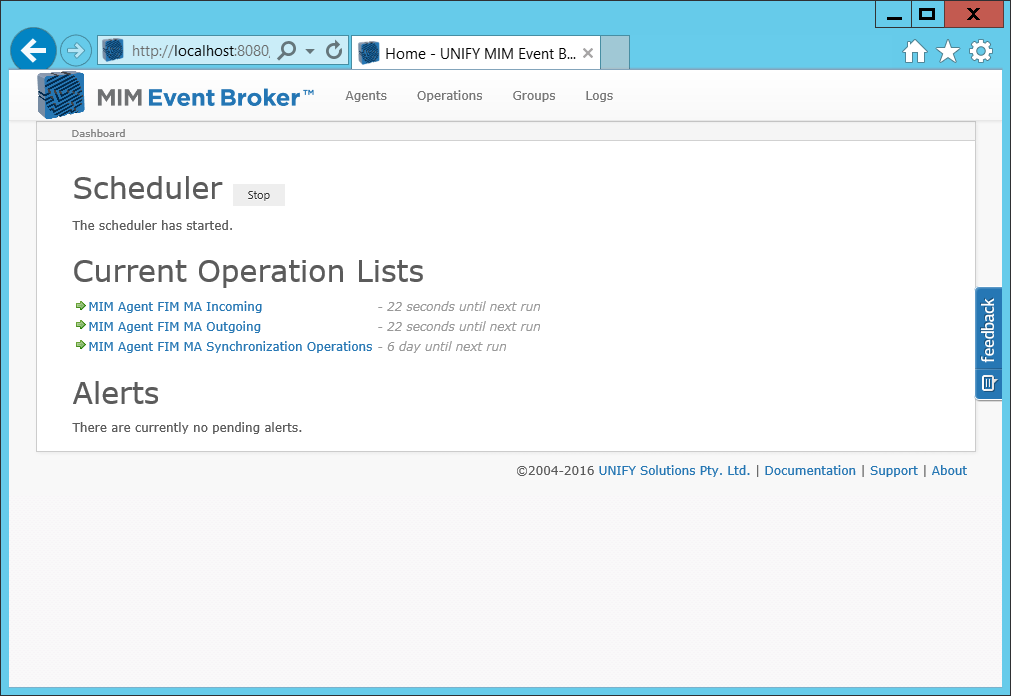The width and height of the screenshot is (1011, 696).
Task: Close the Home - UNIFY MIM tab
Action: click(588, 54)
